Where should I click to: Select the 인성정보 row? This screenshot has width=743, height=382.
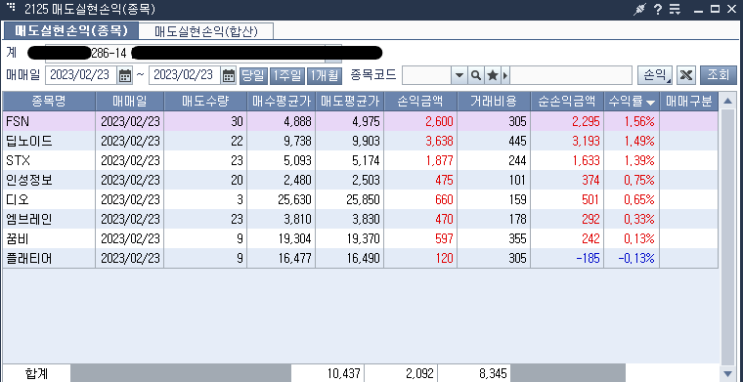360,180
